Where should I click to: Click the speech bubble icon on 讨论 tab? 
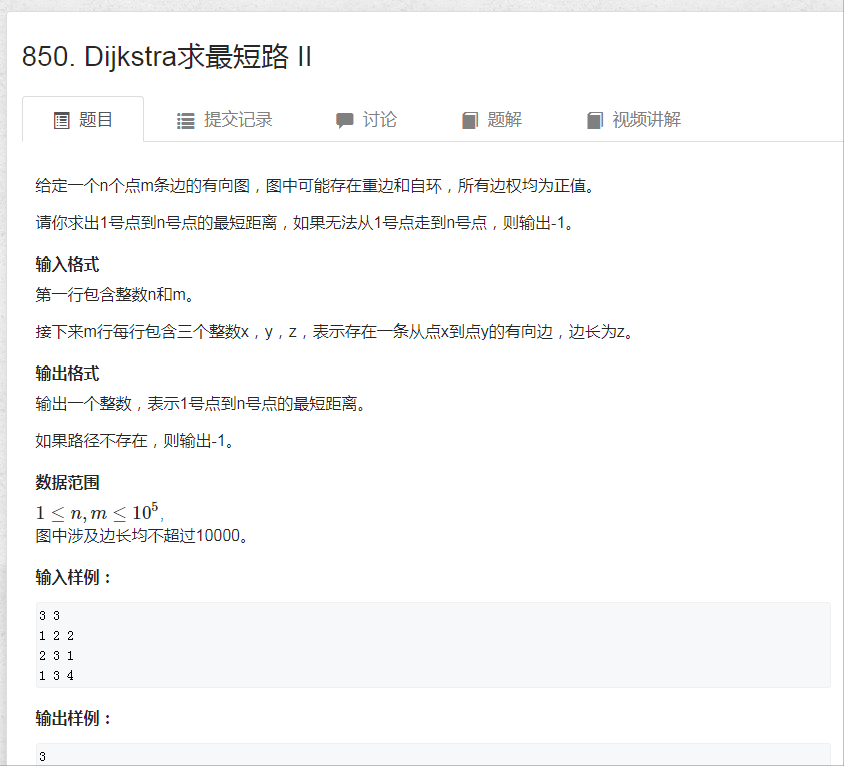point(345,118)
